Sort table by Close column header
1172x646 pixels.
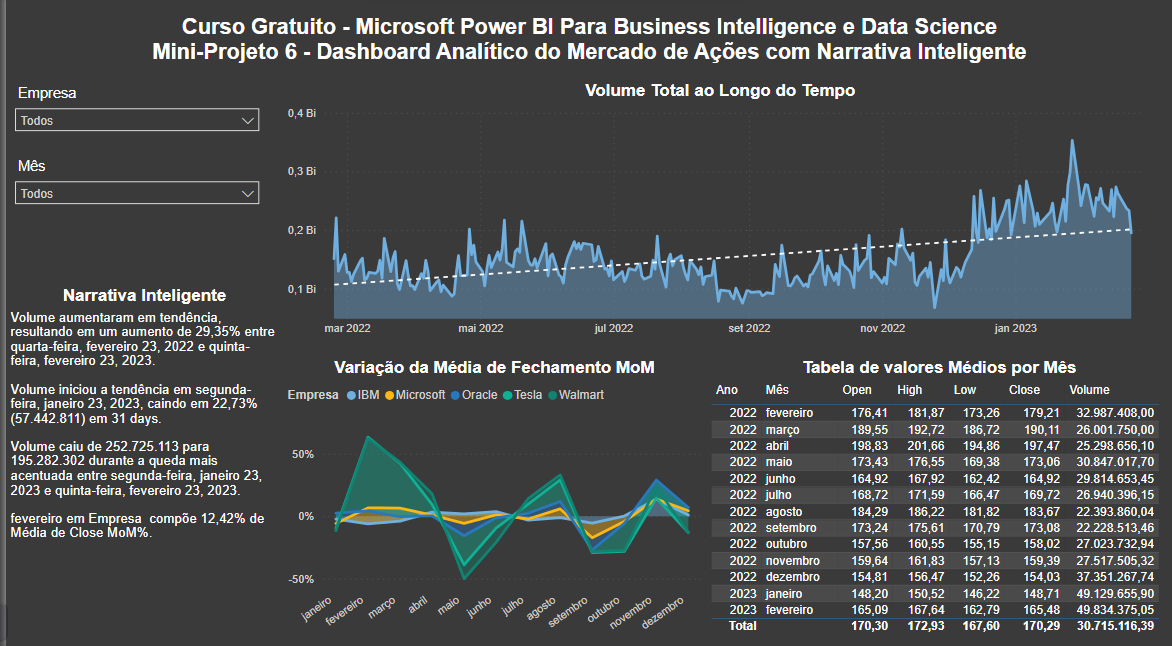click(1024, 390)
